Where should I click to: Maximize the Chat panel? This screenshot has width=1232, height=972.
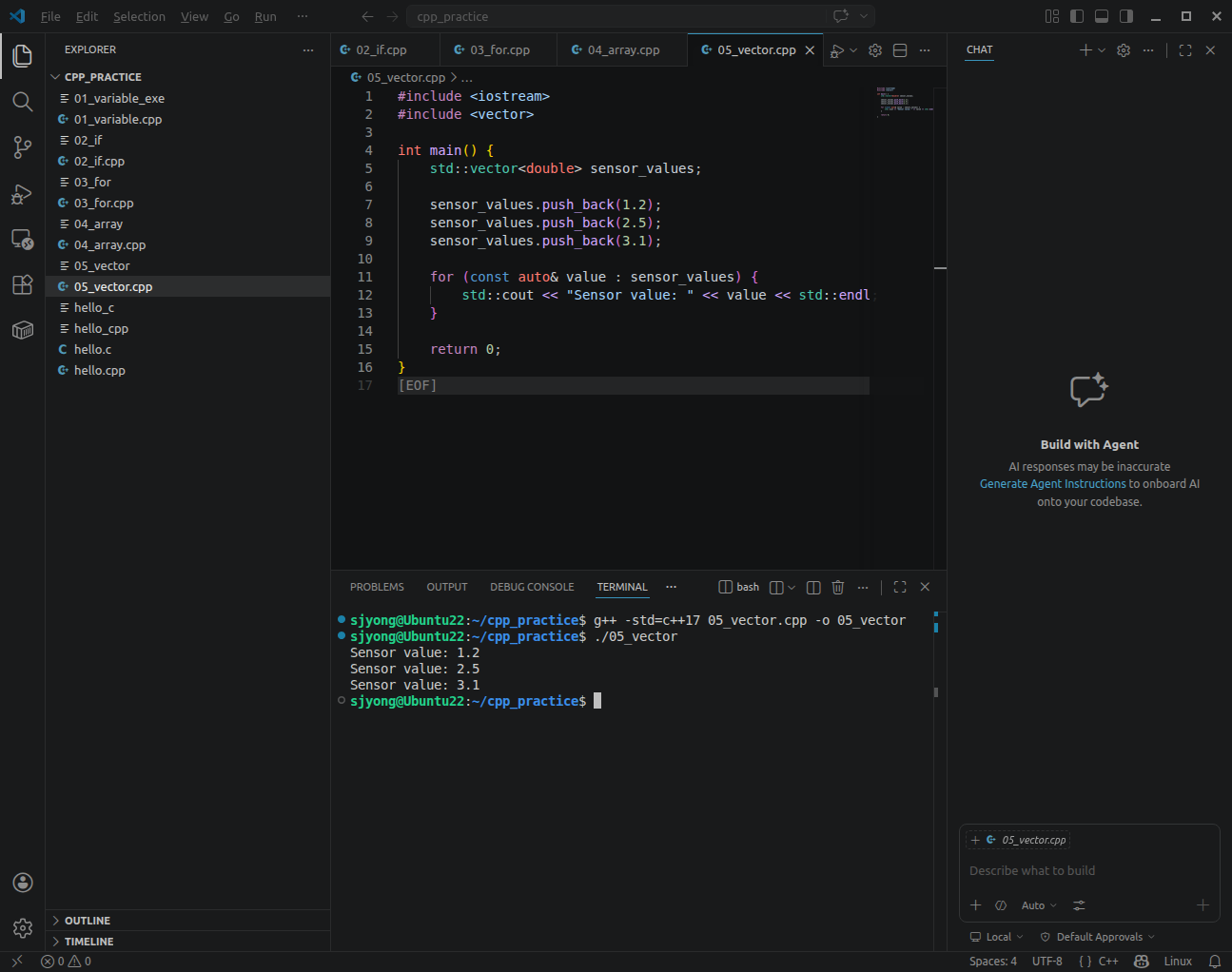coord(1185,50)
